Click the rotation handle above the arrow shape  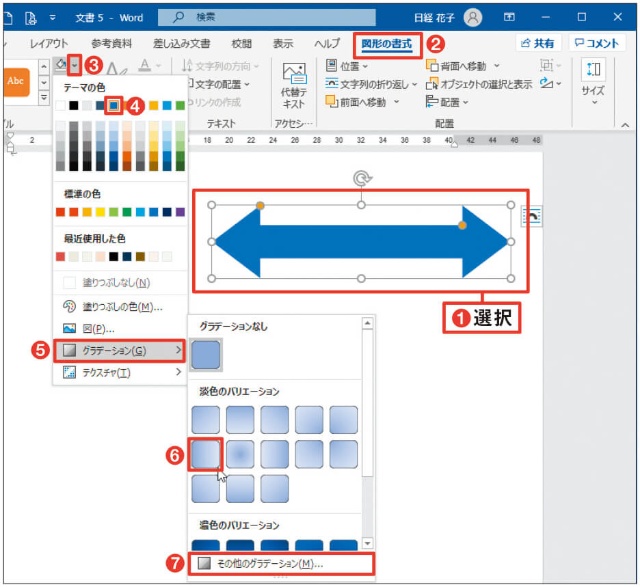coord(361,178)
